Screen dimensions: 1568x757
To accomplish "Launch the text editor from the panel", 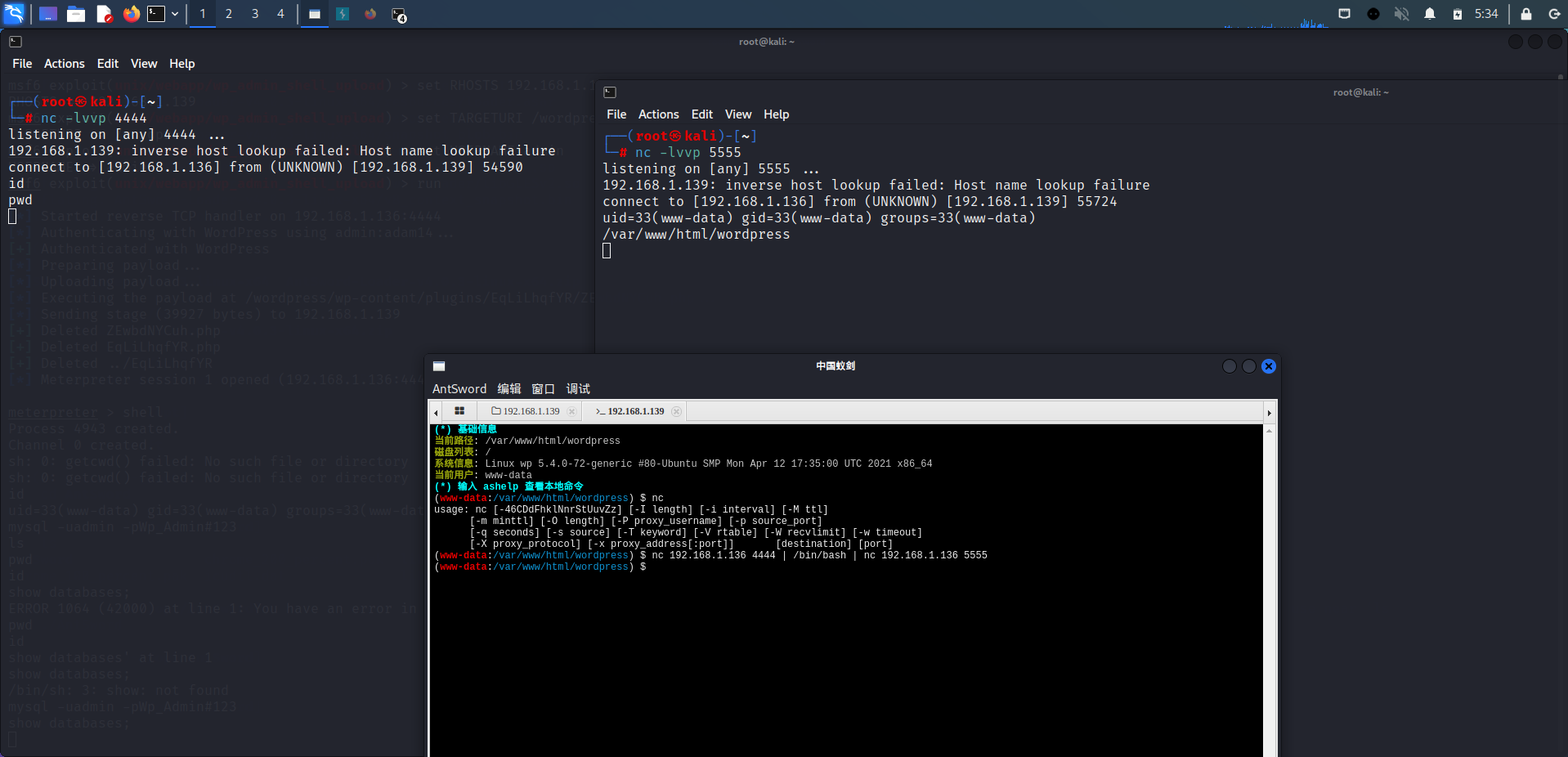I will pyautogui.click(x=104, y=14).
